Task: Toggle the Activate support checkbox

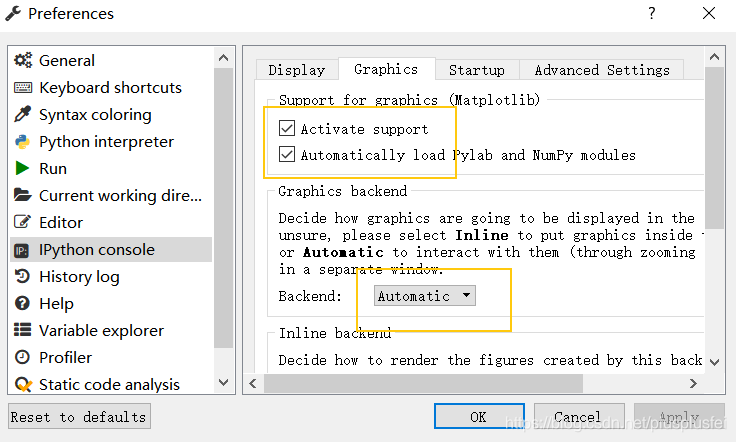Action: click(287, 128)
